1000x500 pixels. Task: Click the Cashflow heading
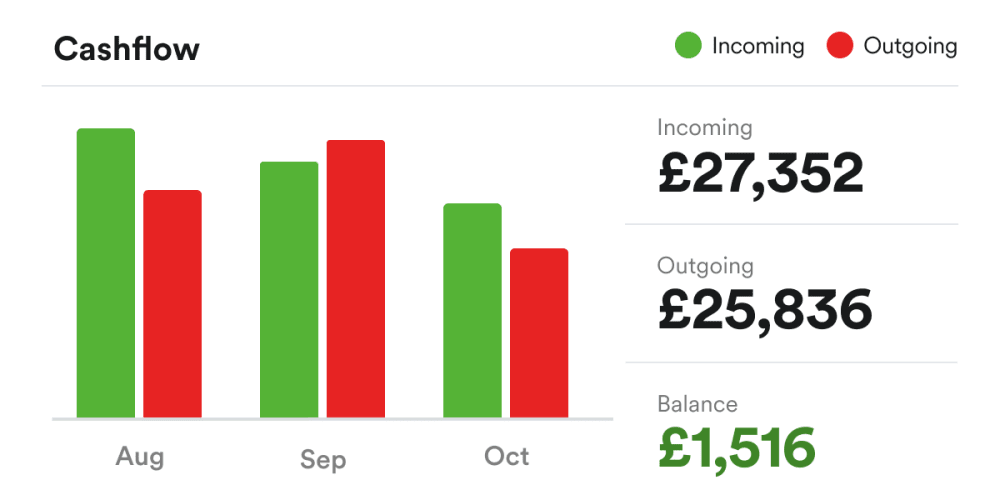pos(127,48)
